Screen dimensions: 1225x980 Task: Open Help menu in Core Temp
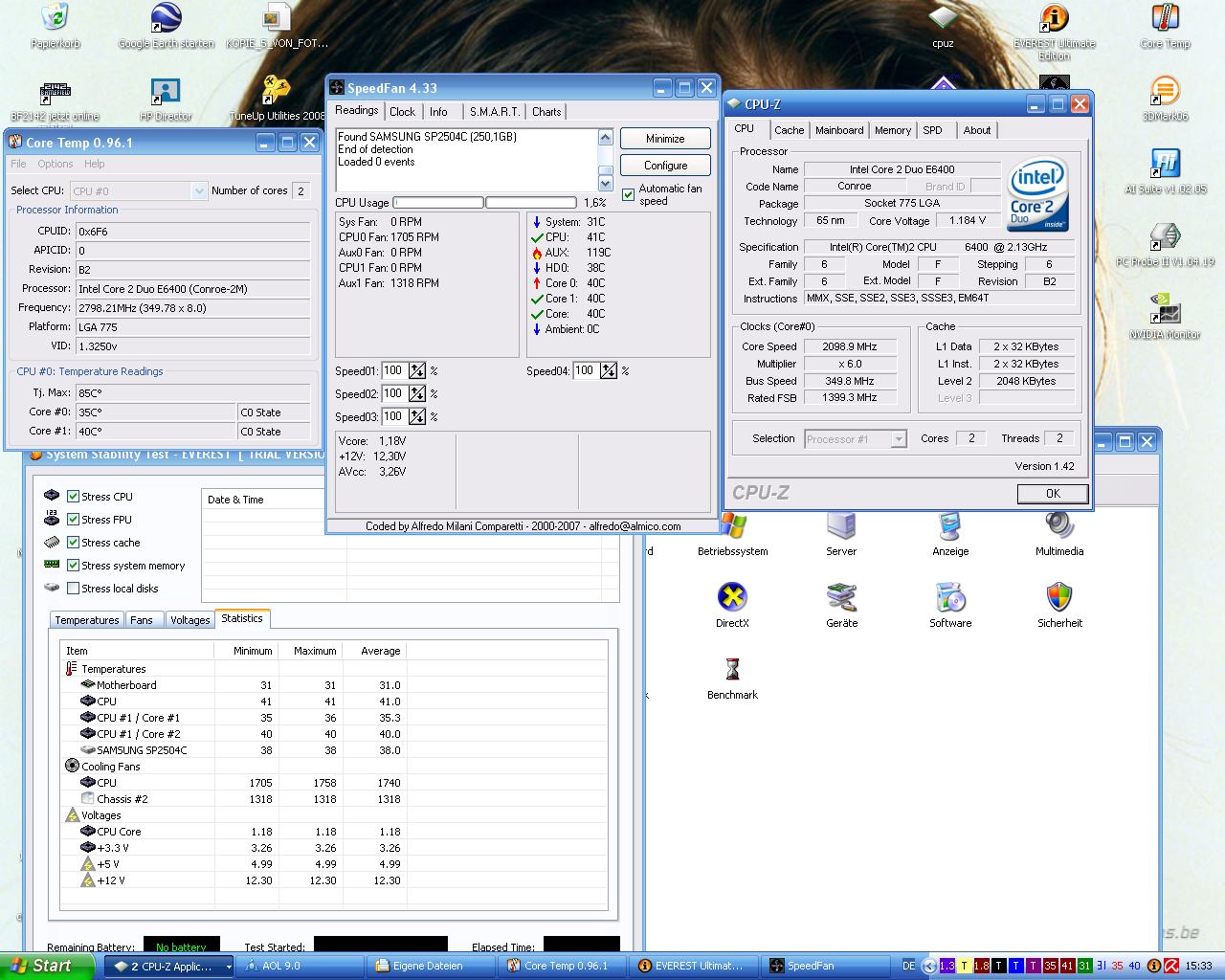[95, 164]
